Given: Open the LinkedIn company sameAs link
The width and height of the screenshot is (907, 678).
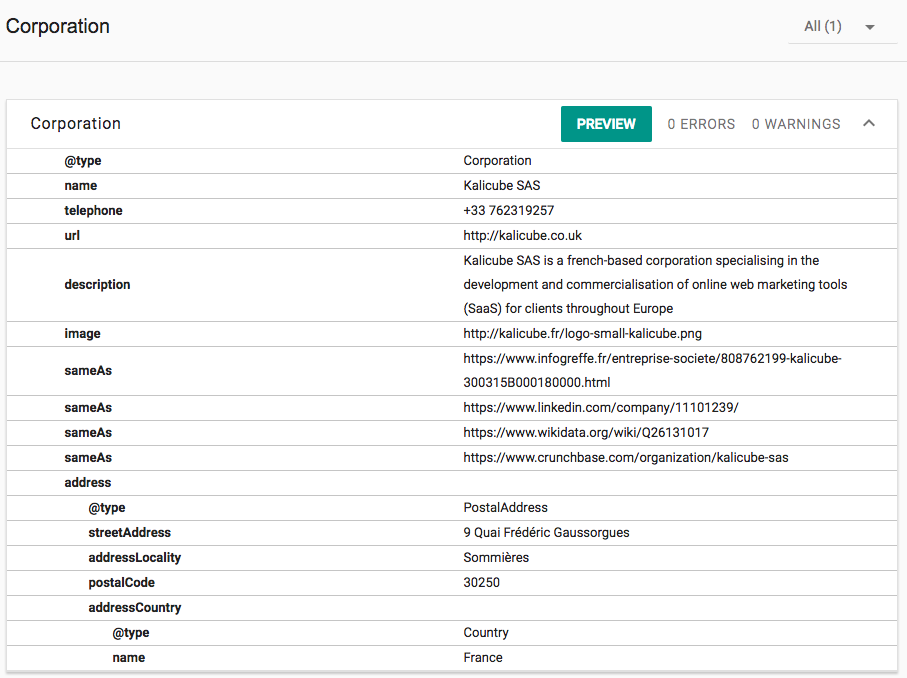Looking at the screenshot, I should (x=600, y=407).
